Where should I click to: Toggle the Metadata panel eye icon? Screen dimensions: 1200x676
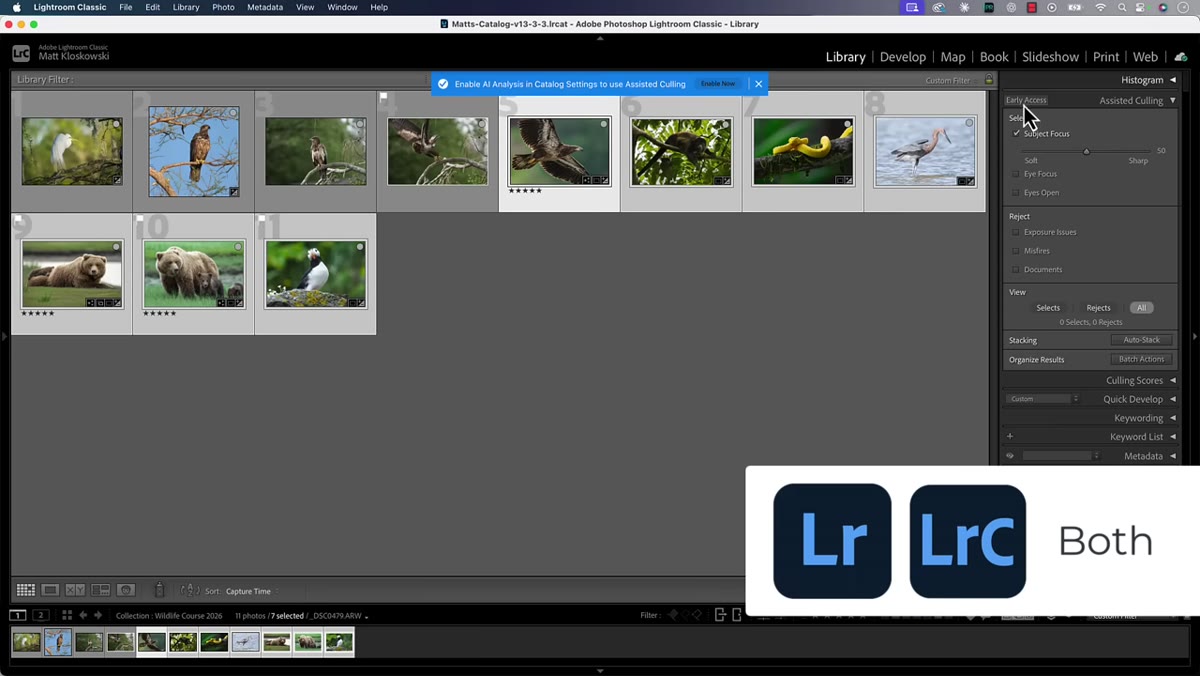(1010, 456)
